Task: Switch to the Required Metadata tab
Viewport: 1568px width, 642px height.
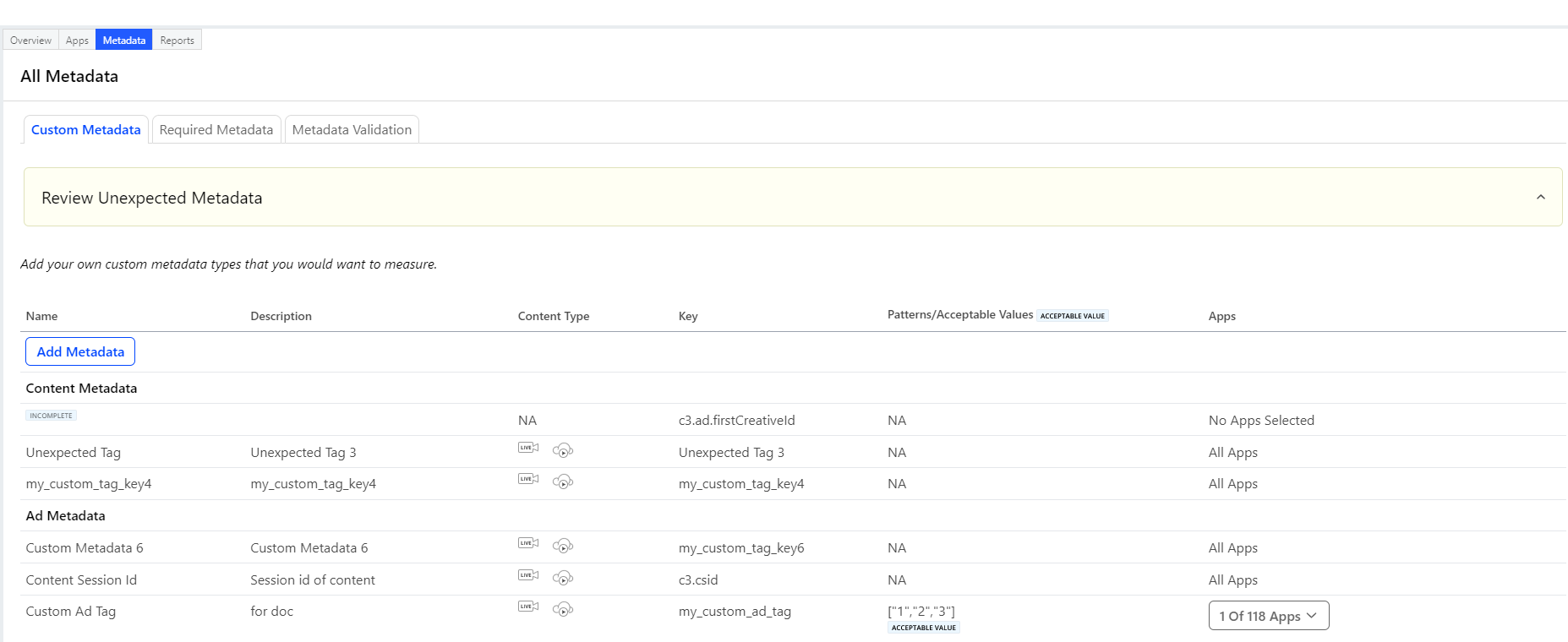Action: pyautogui.click(x=216, y=130)
